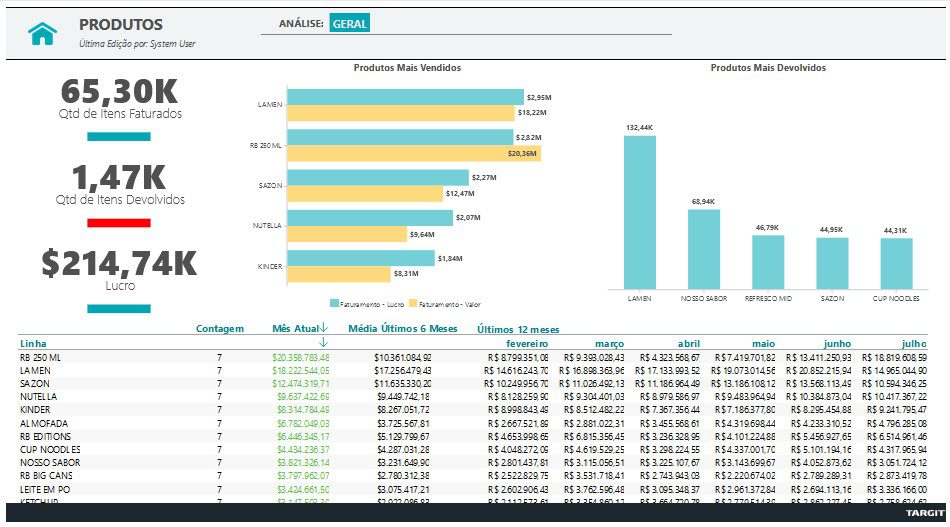The height and width of the screenshot is (527, 950).
Task: Click the $10.361.084,92 six-month average value
Action: point(403,357)
